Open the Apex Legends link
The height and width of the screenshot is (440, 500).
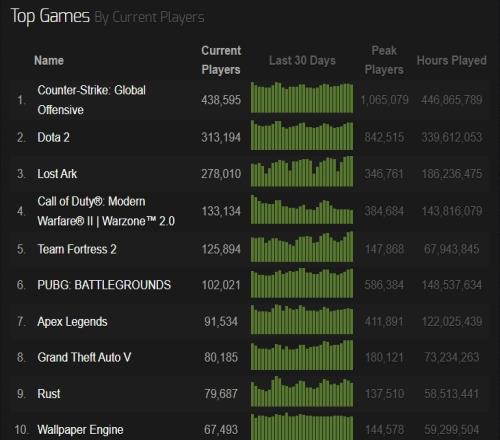(72, 322)
